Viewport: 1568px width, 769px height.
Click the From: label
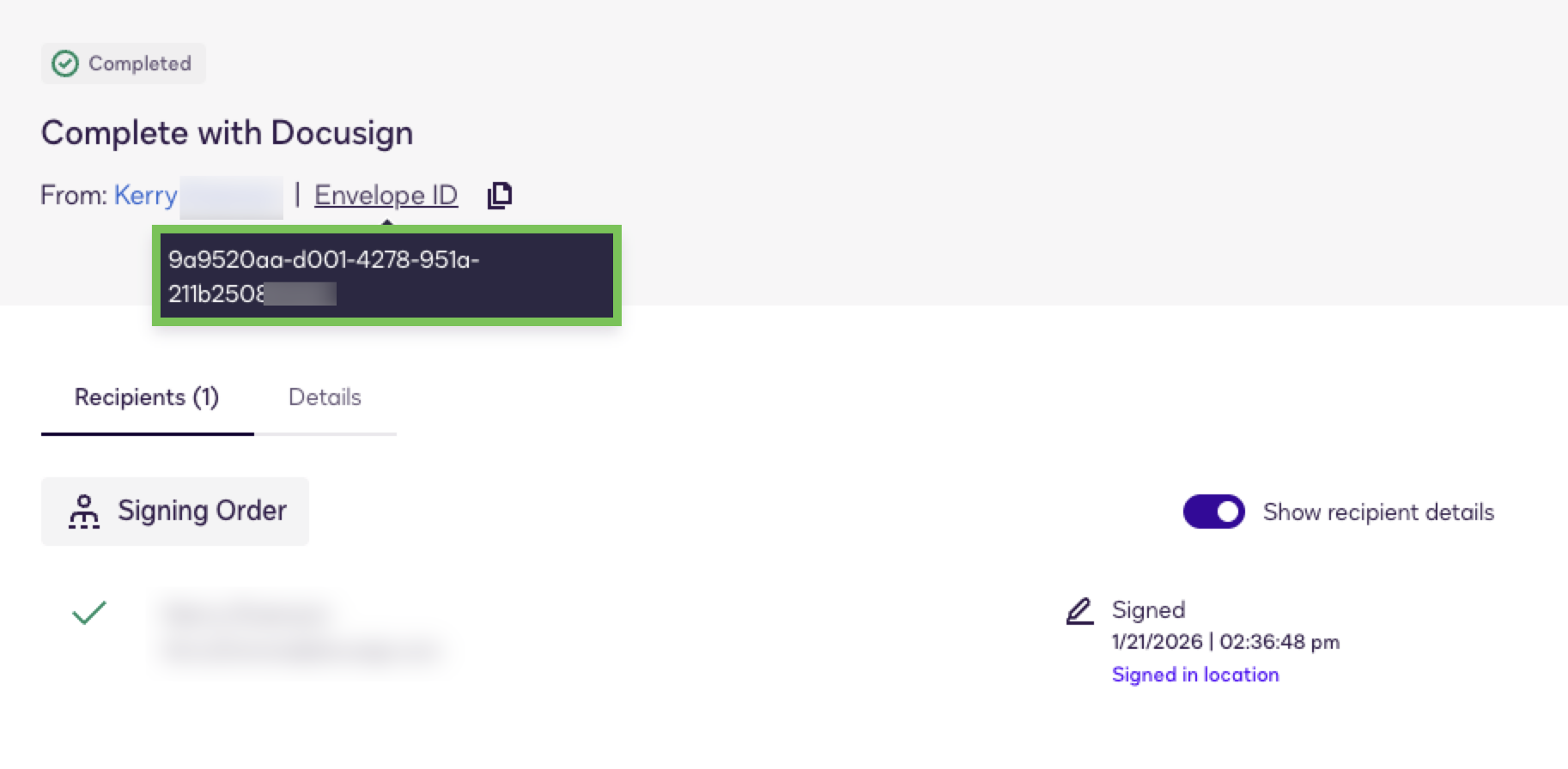pyautogui.click(x=74, y=196)
